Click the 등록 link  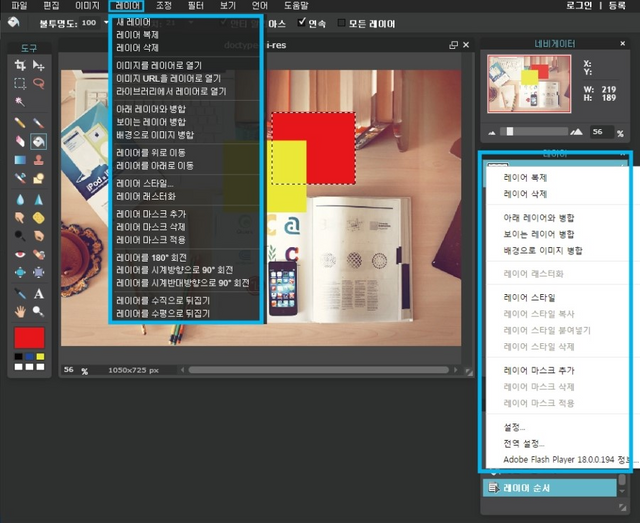click(x=616, y=6)
